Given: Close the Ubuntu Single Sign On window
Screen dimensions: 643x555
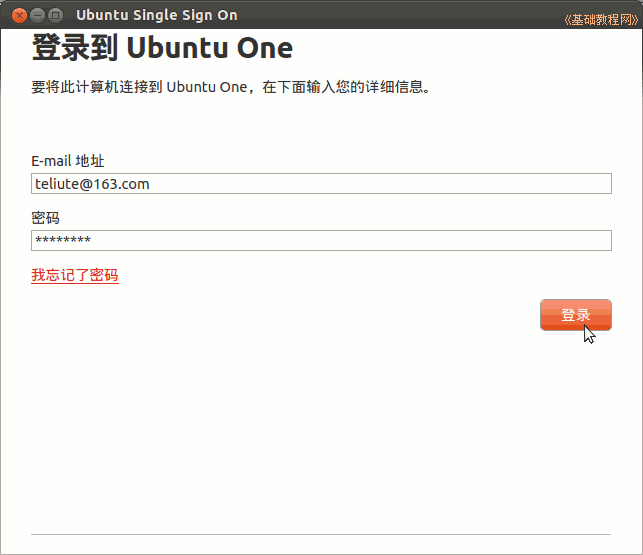Looking at the screenshot, I should point(19,16).
